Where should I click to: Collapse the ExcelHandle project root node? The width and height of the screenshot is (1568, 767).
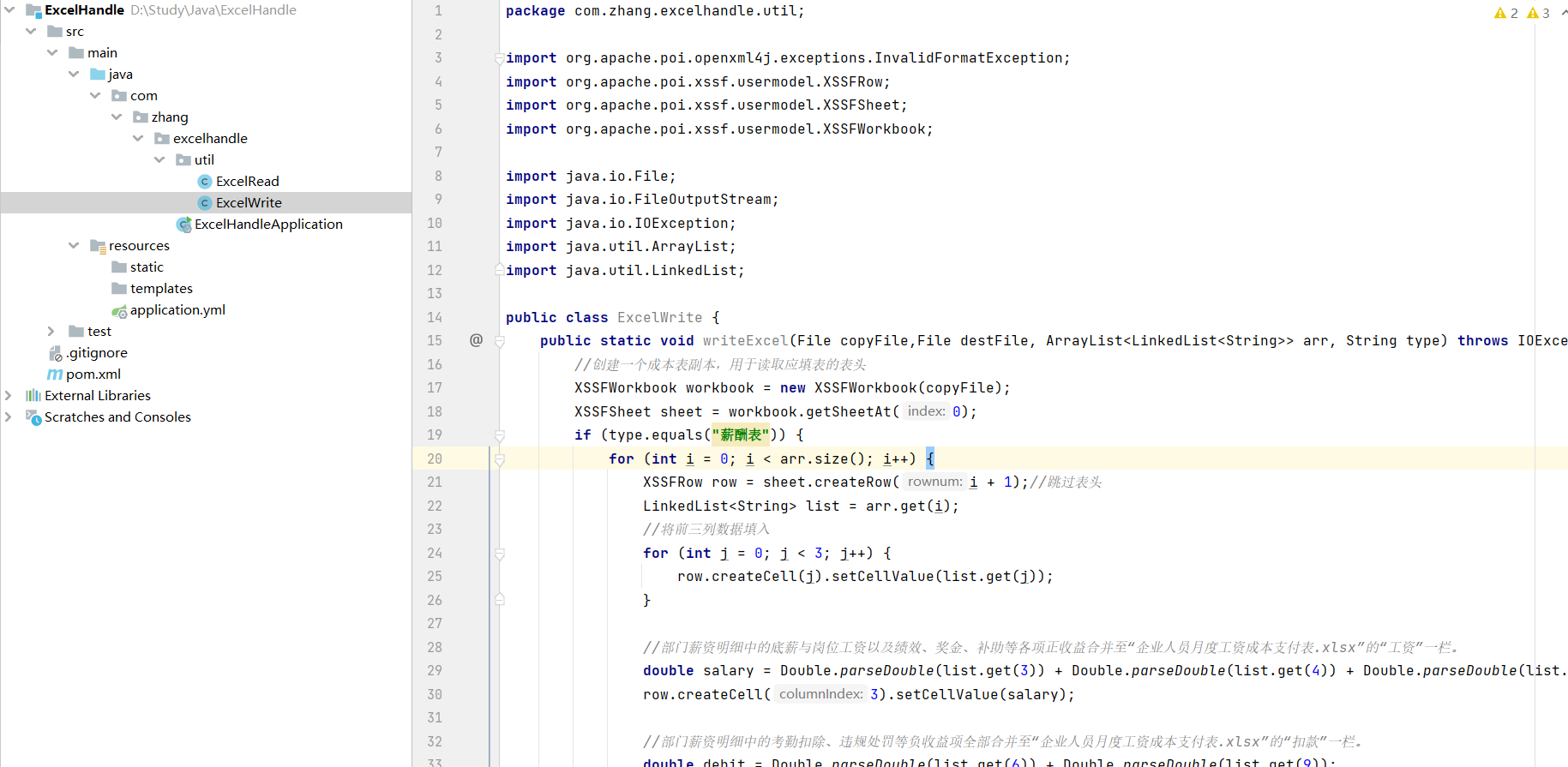pyautogui.click(x=9, y=10)
